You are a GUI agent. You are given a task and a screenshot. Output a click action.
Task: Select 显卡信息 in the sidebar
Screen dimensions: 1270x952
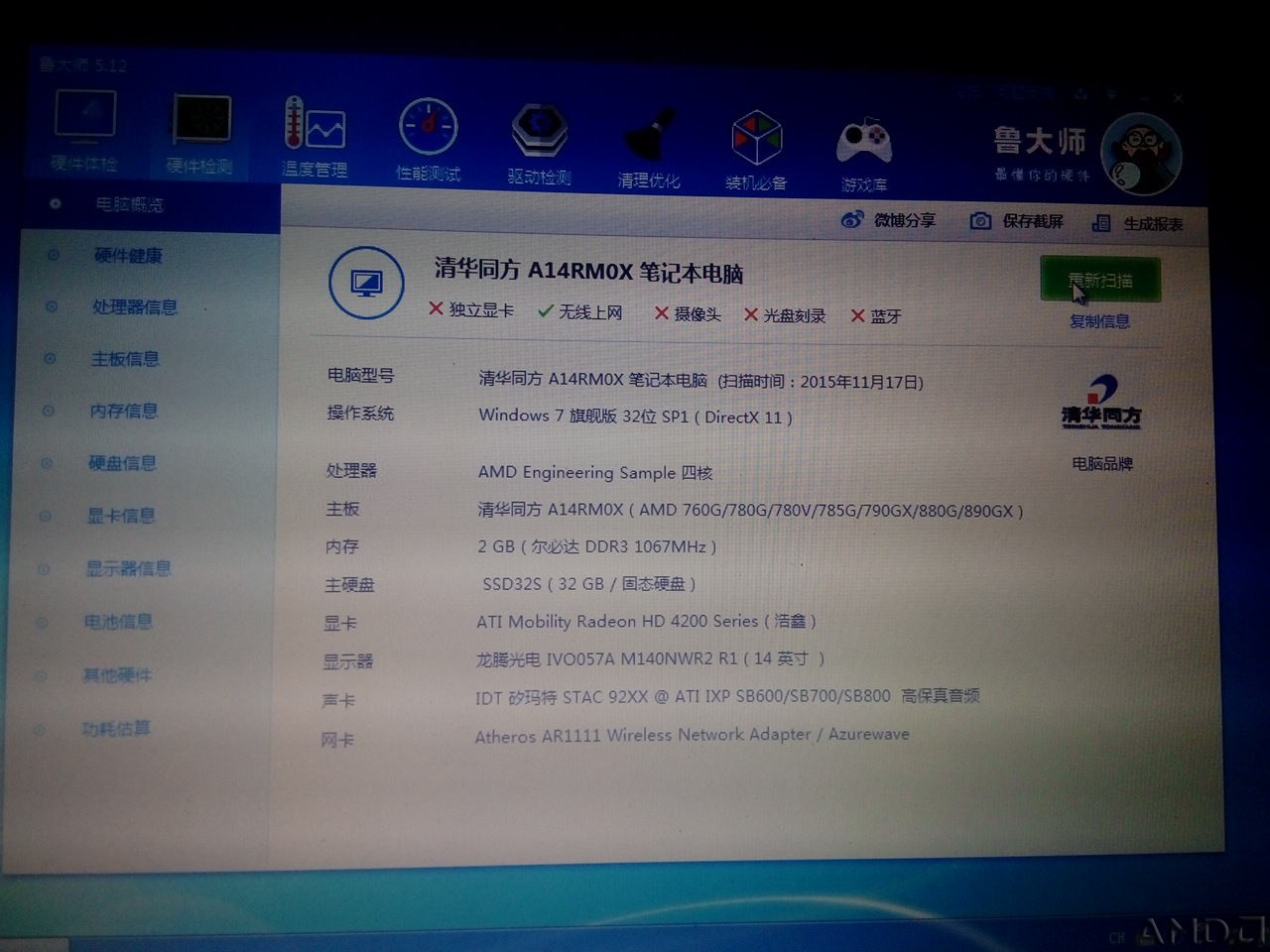[121, 516]
